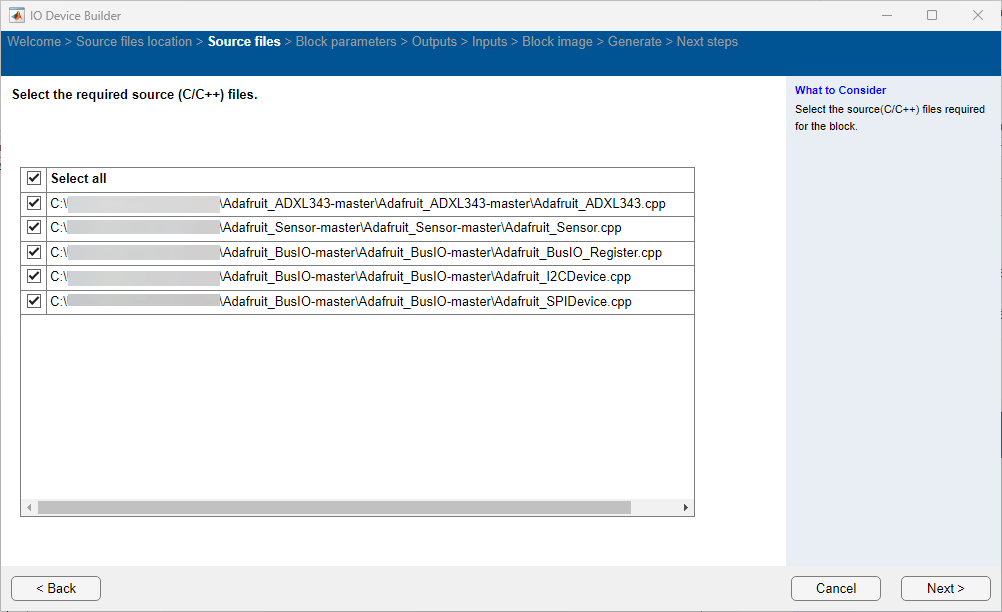Toggle the Select all checkbox
Image resolution: width=1002 pixels, height=612 pixels.
point(34,179)
